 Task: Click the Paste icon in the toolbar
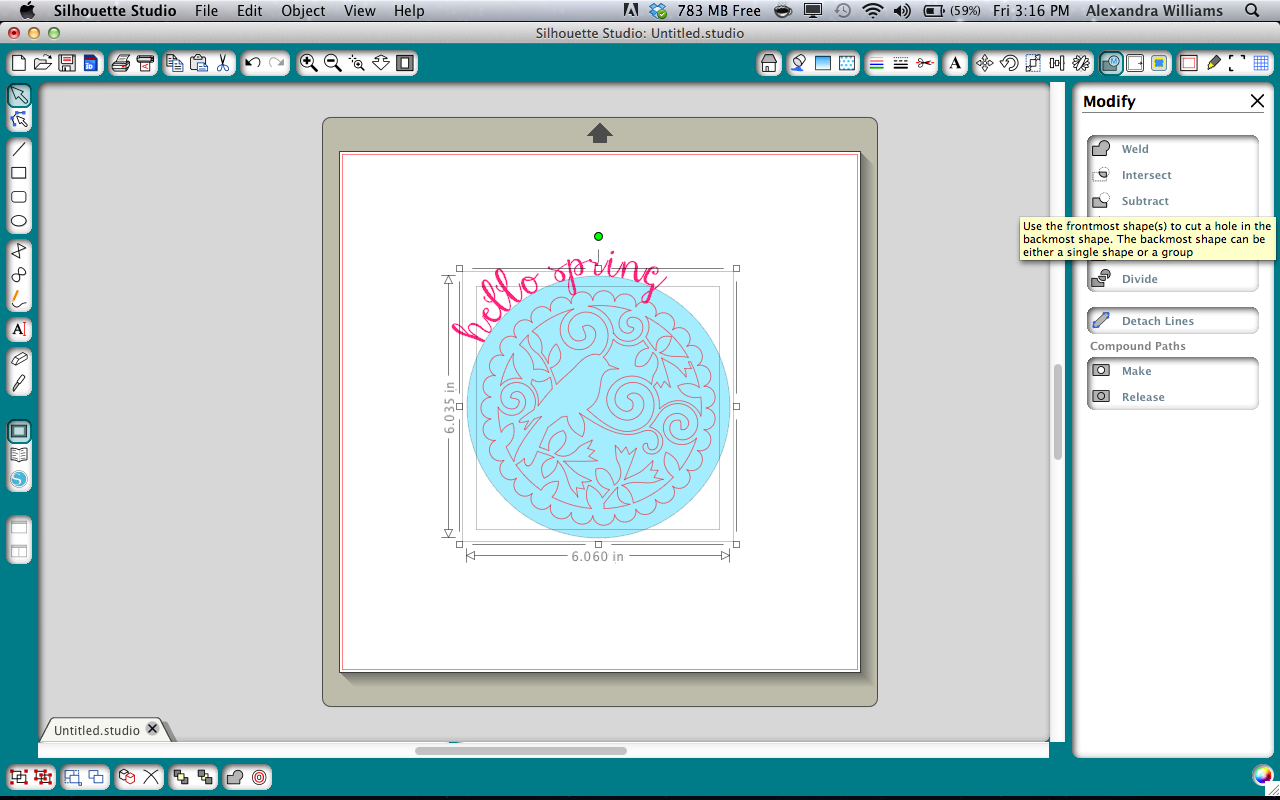pos(198,63)
